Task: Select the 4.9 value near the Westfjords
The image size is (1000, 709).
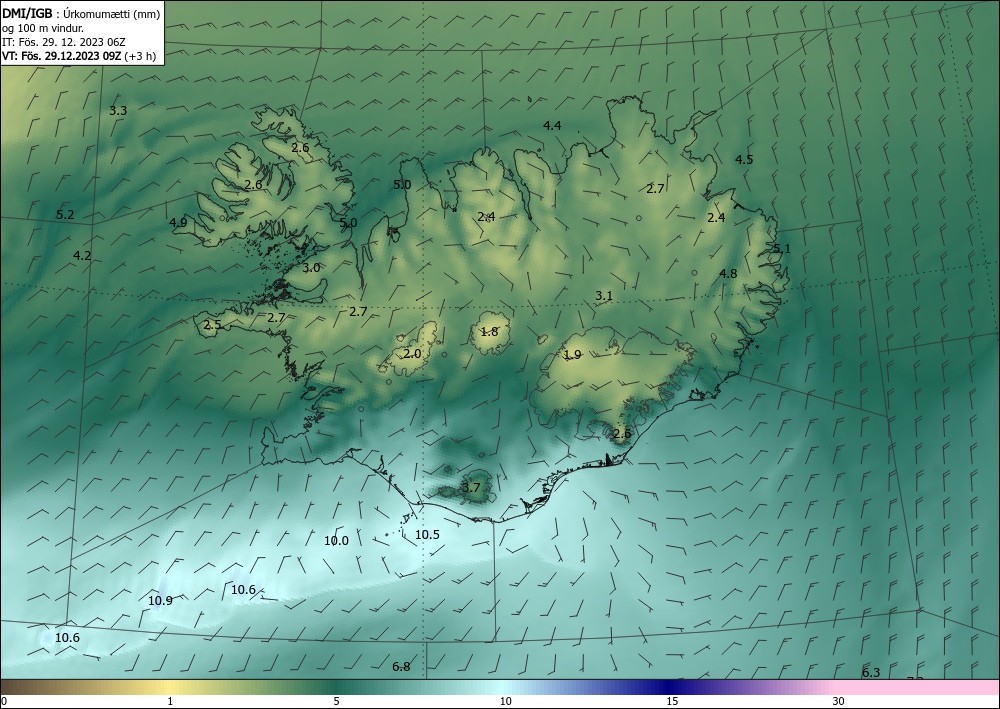Action: pos(178,223)
